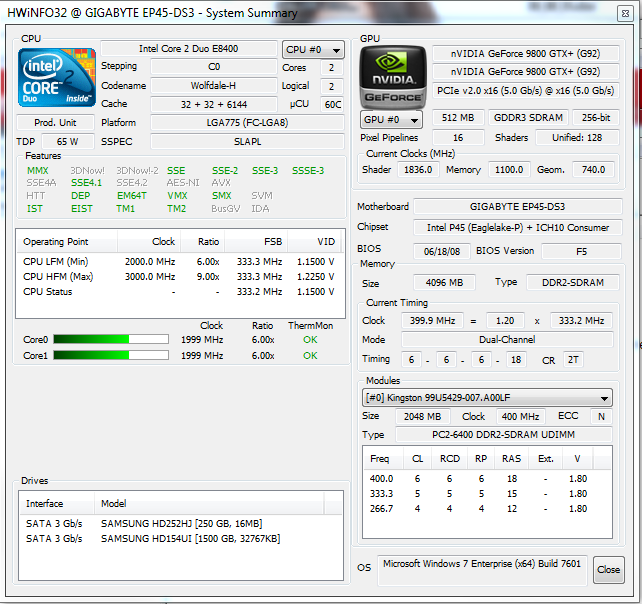Click the Intel P45 chipset field
The height and width of the screenshot is (604, 642).
[518, 227]
